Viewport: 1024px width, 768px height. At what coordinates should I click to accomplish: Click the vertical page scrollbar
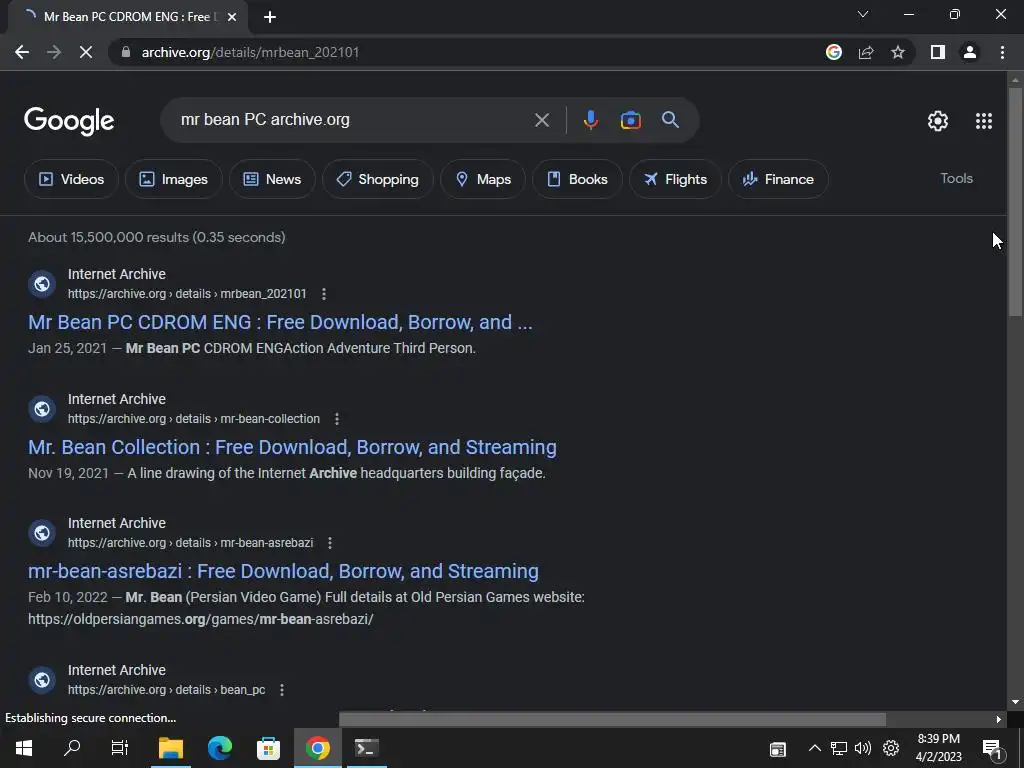1015,202
